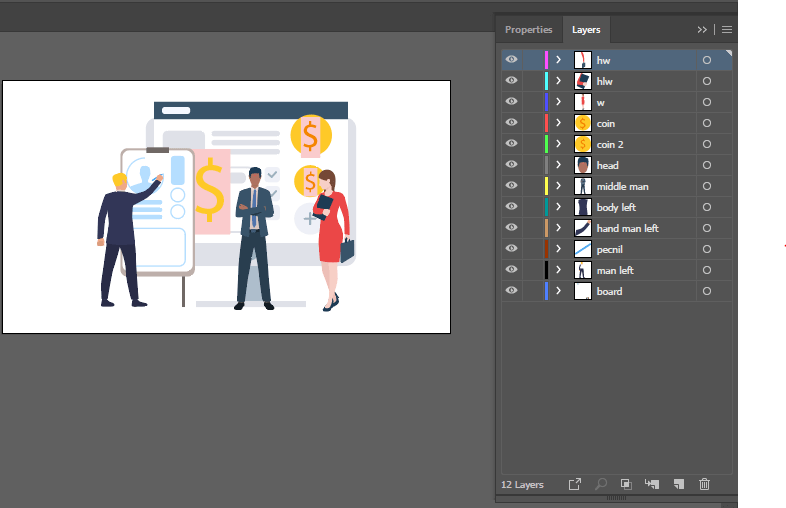Image resolution: width=786 pixels, height=508 pixels.
Task: Click the Create New Sublayer icon
Action: (652, 484)
